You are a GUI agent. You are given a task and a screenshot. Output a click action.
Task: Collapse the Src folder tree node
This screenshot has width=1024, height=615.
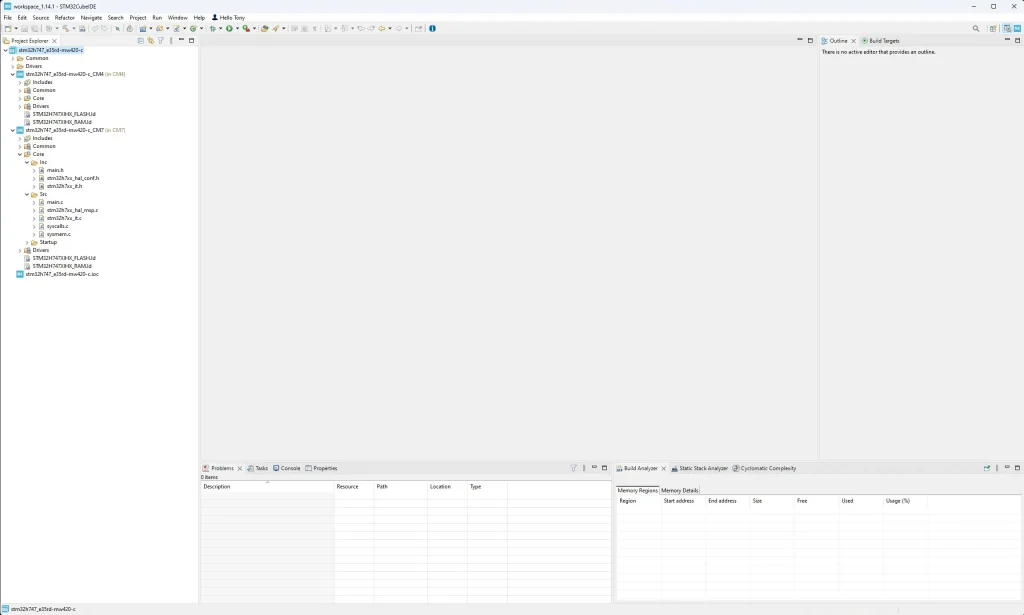pos(27,194)
